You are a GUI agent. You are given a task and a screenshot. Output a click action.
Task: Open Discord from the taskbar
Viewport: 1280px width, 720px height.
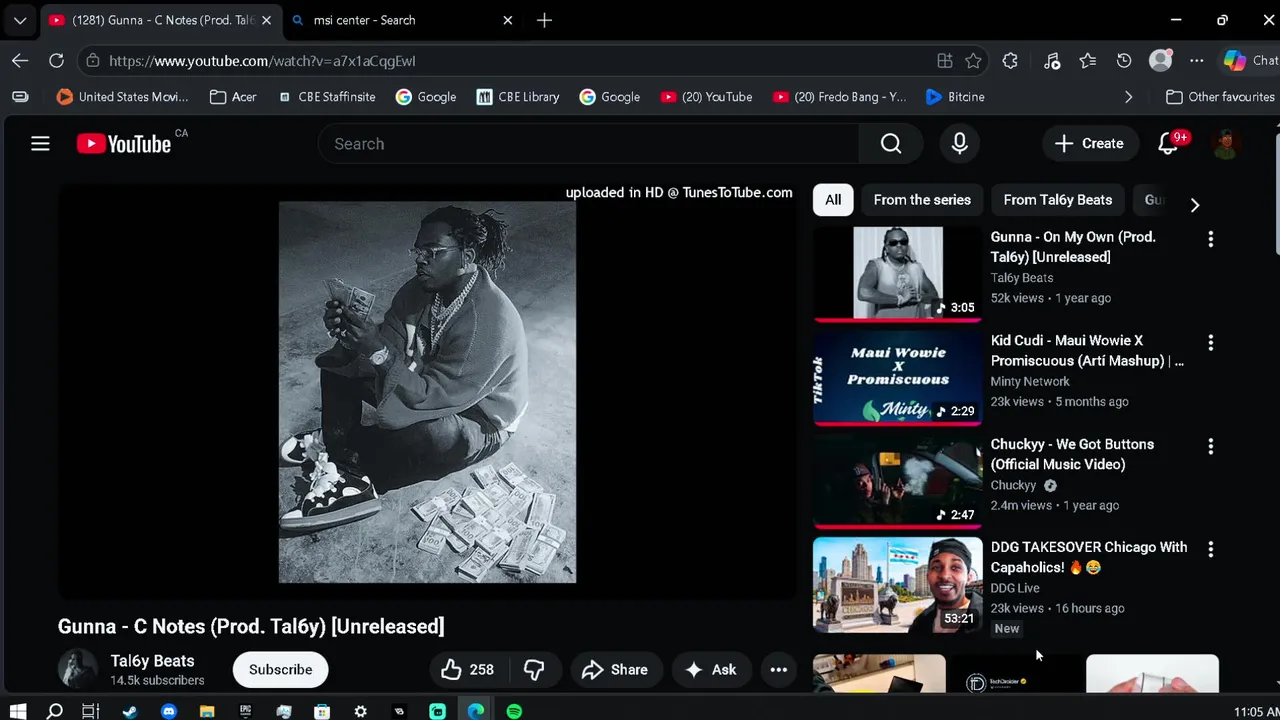[x=168, y=711]
